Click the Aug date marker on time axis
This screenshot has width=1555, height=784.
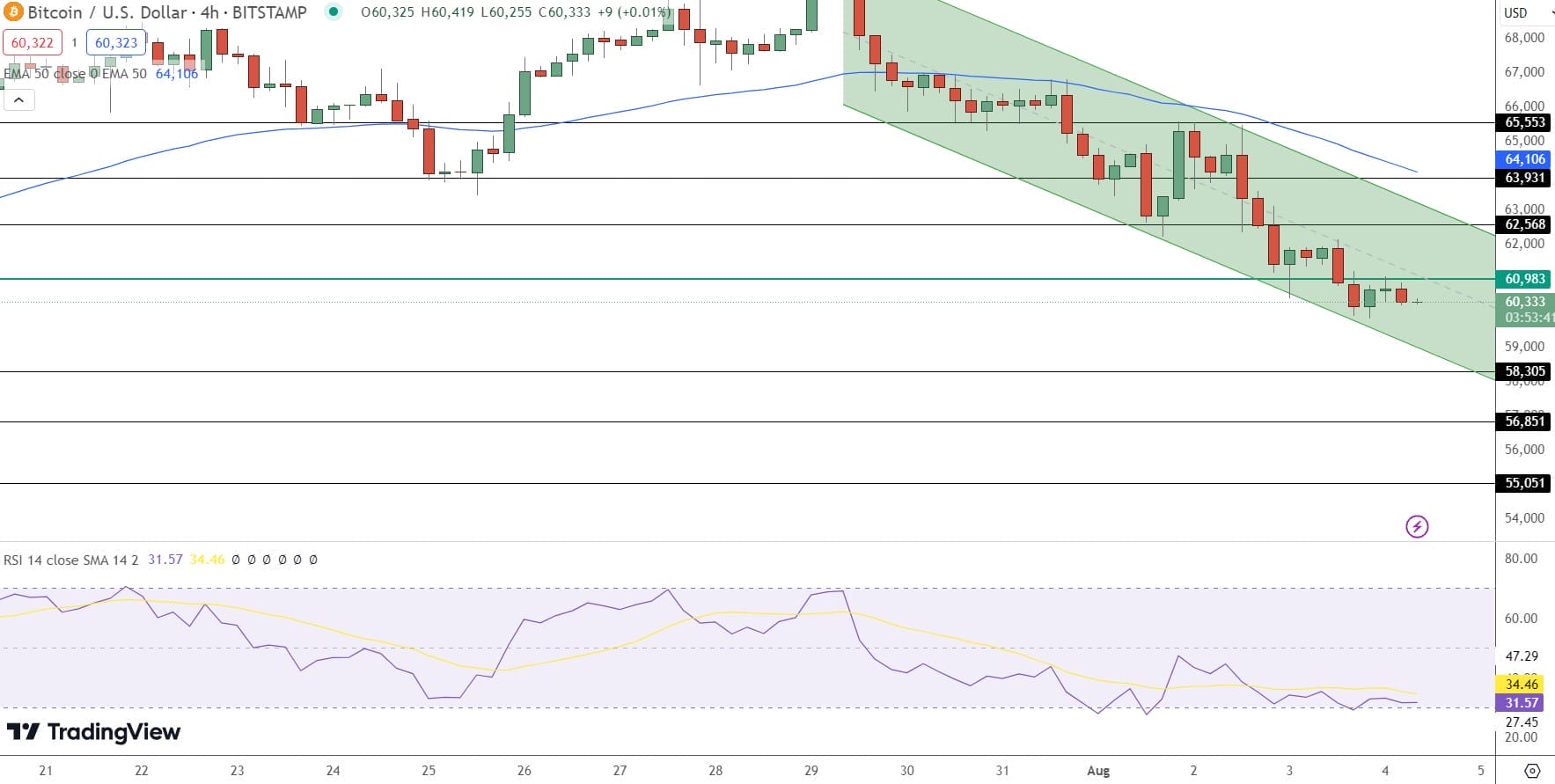pos(1098,771)
